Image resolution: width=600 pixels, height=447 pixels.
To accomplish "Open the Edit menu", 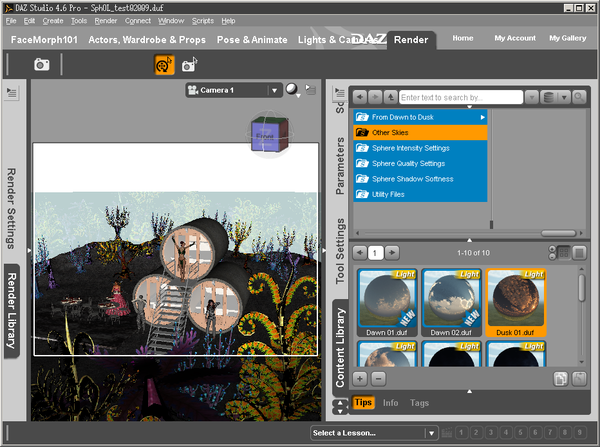I will point(29,21).
